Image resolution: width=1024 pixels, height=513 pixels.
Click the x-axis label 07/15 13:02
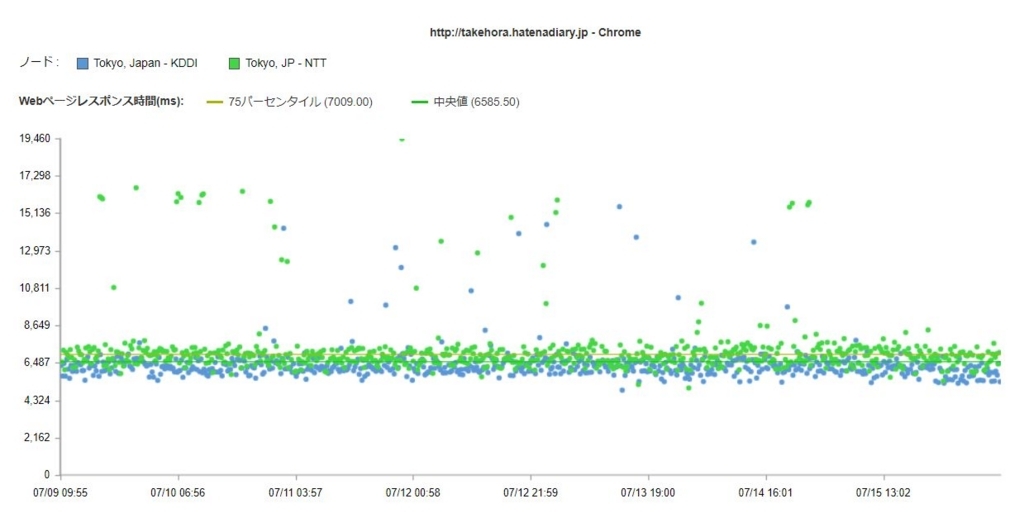click(883, 493)
